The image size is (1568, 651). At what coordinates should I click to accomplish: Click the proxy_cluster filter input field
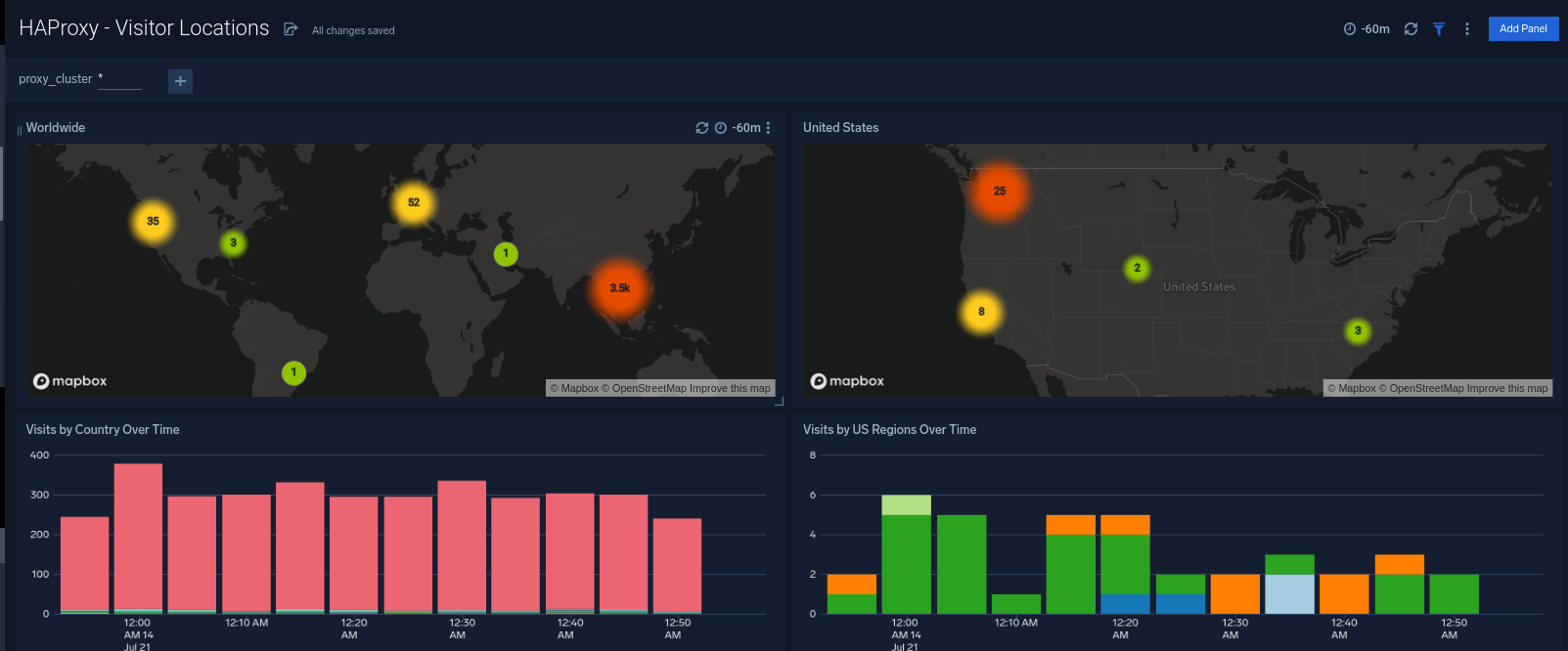pyautogui.click(x=119, y=79)
